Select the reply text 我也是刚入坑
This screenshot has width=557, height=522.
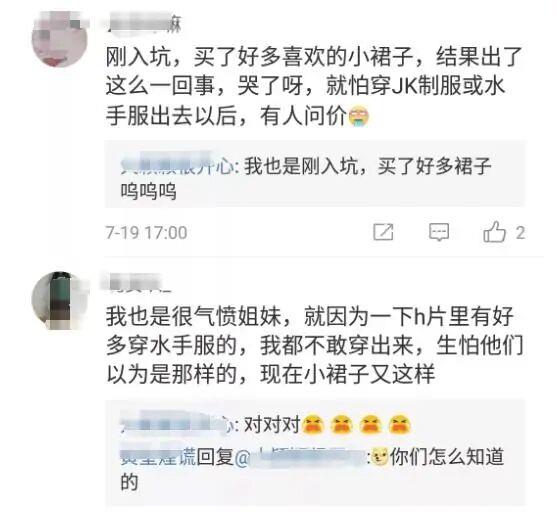tap(301, 166)
